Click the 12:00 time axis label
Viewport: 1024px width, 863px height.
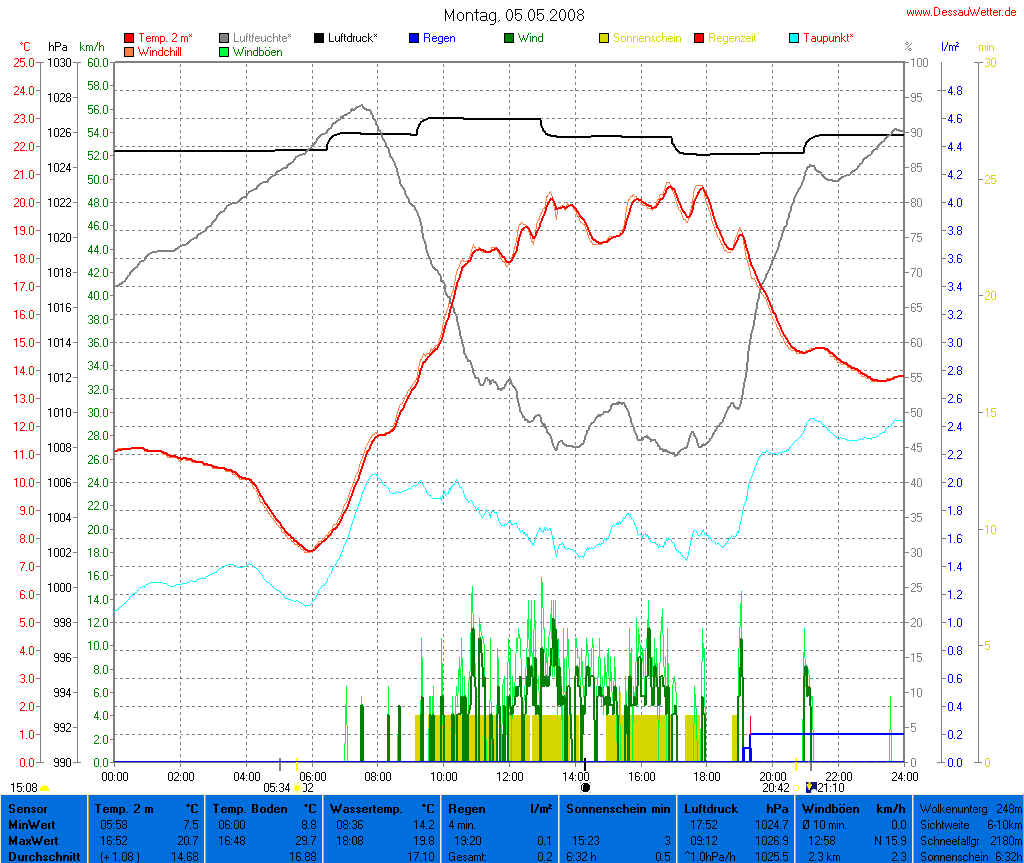509,776
